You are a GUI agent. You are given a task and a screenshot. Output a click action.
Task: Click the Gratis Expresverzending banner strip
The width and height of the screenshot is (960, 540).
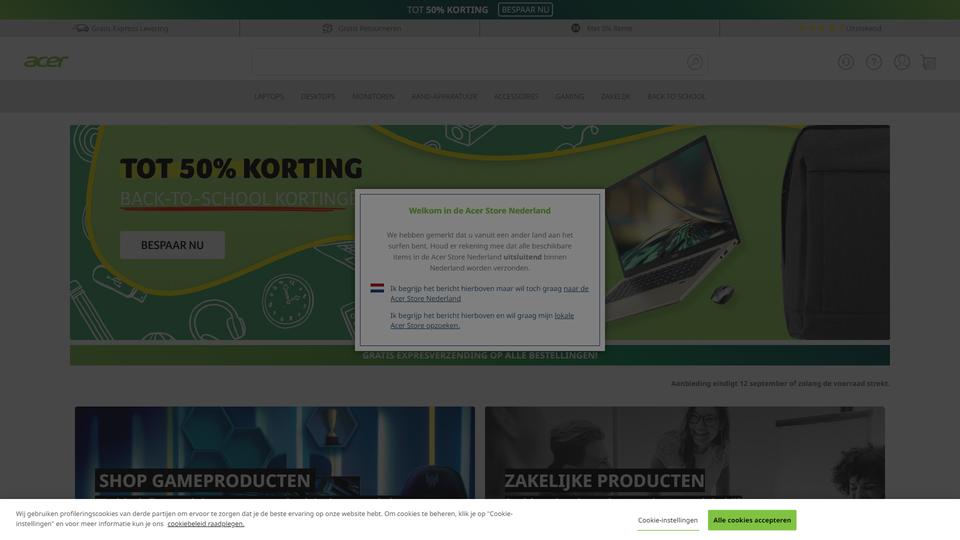point(479,355)
